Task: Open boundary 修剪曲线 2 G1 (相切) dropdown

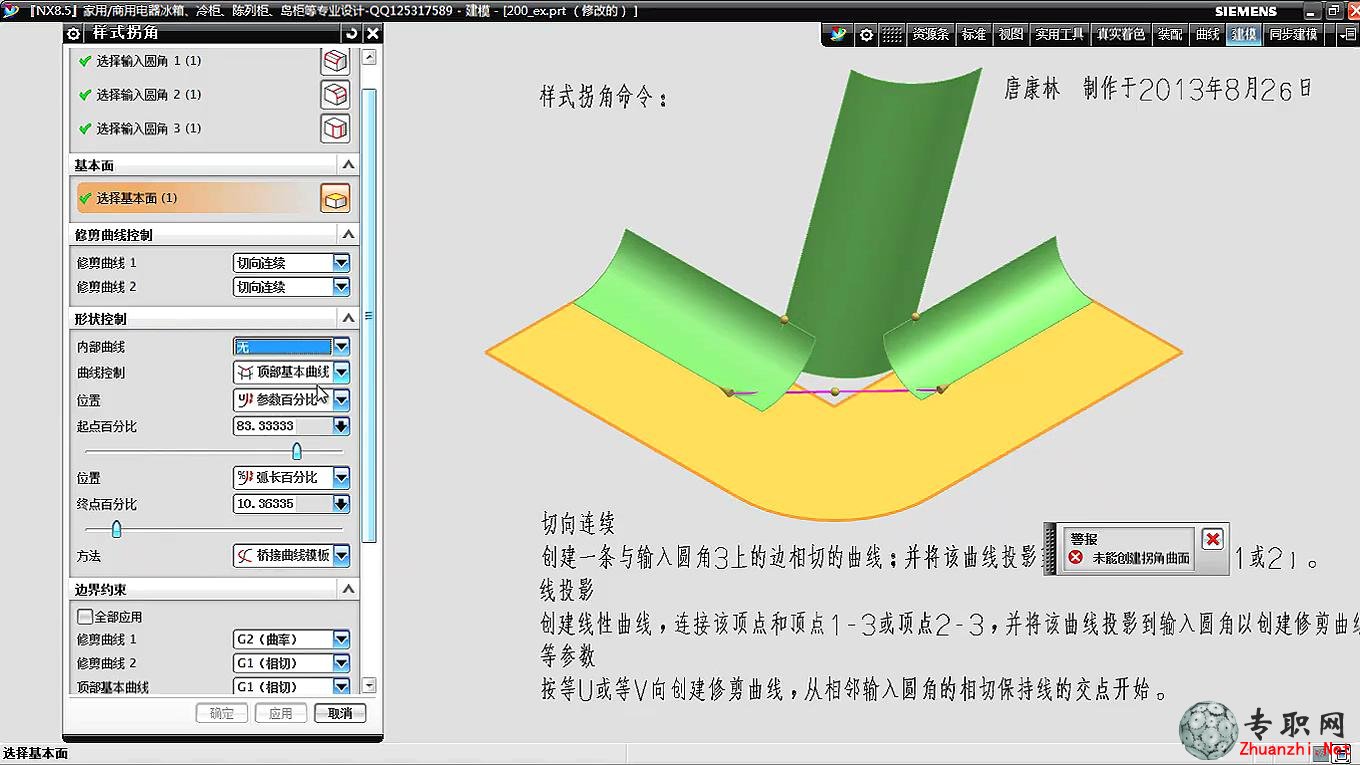Action: tap(291, 663)
